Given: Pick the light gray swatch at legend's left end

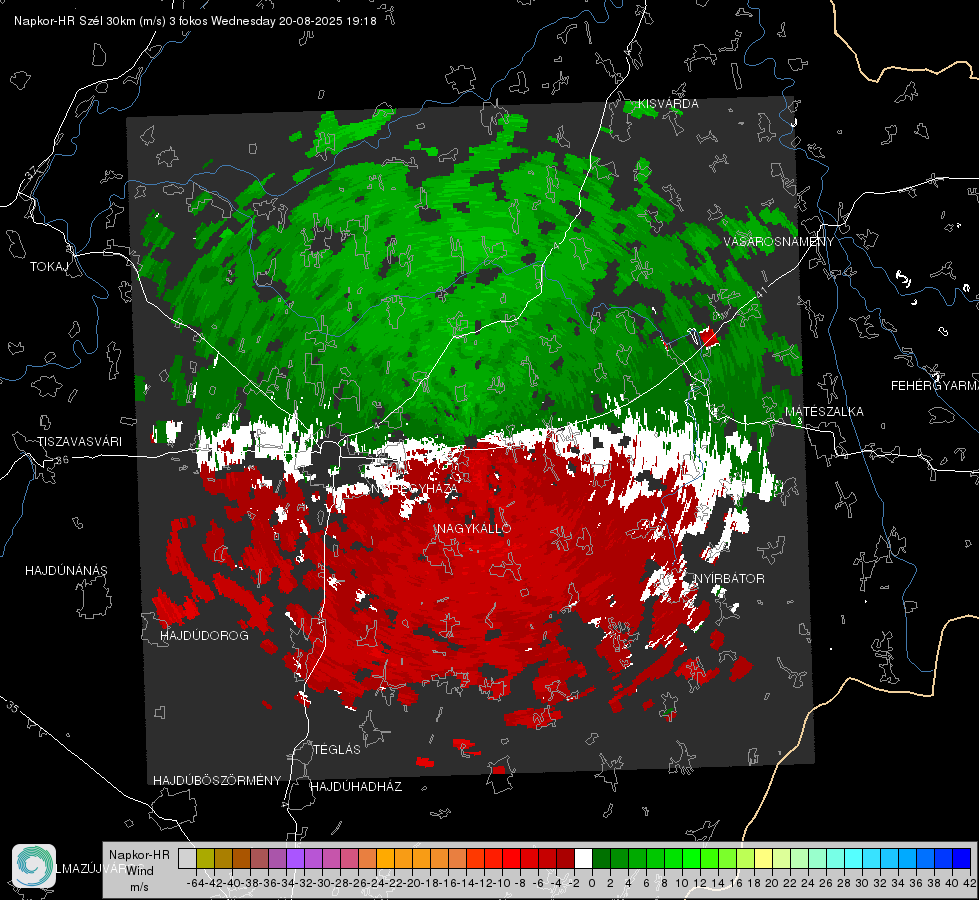Looking at the screenshot, I should pyautogui.click(x=187, y=858).
